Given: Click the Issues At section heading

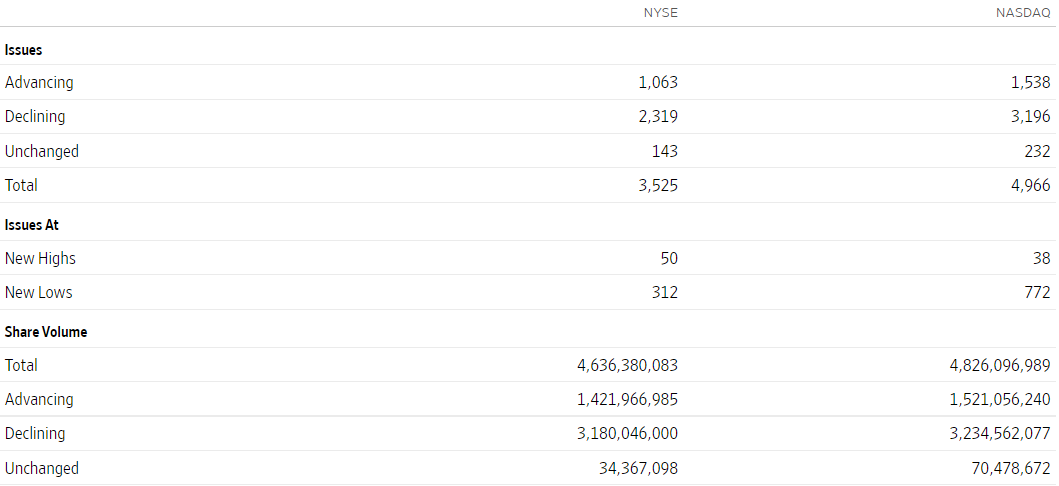Looking at the screenshot, I should click(x=32, y=225).
